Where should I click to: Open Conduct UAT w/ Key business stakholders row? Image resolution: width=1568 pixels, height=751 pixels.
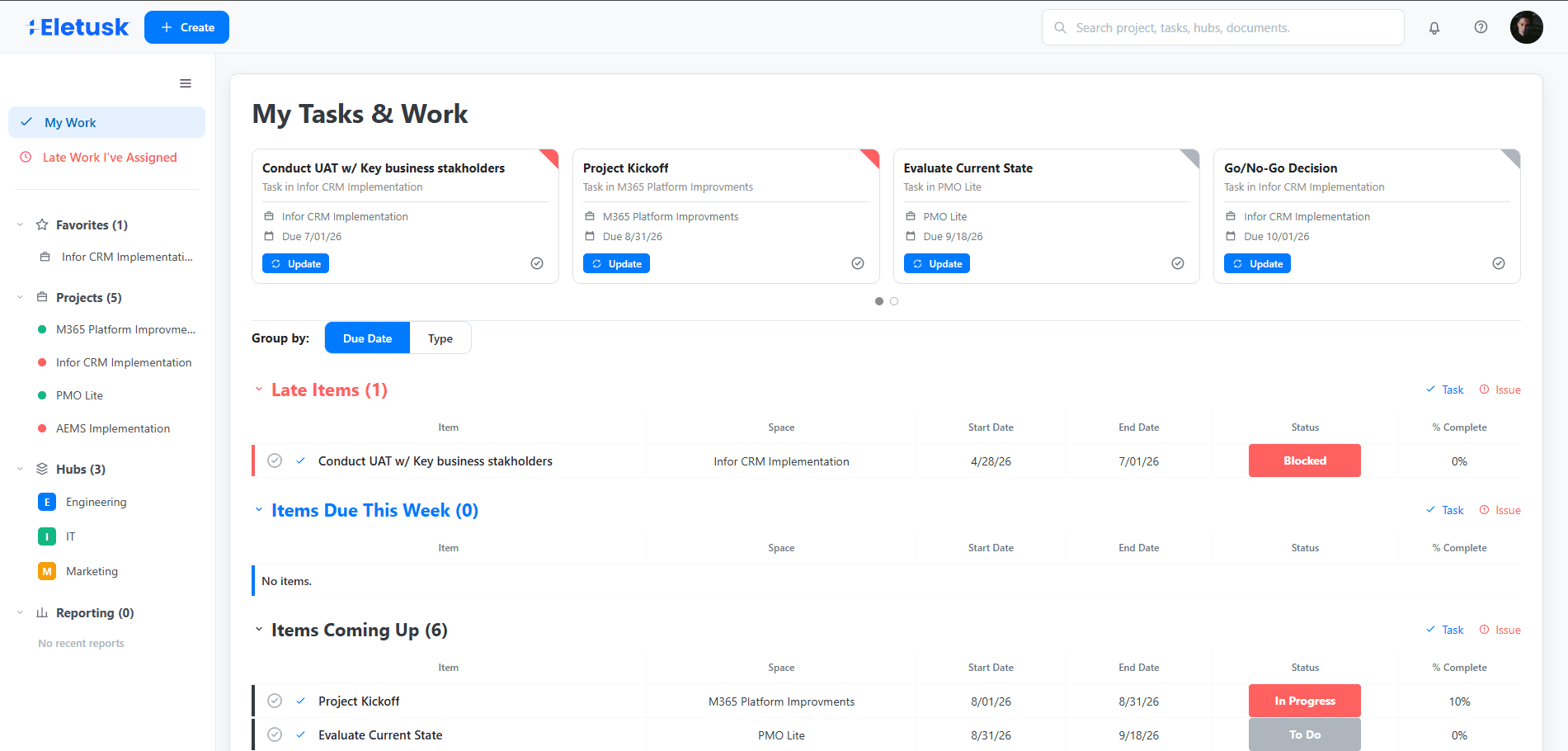tap(436, 461)
